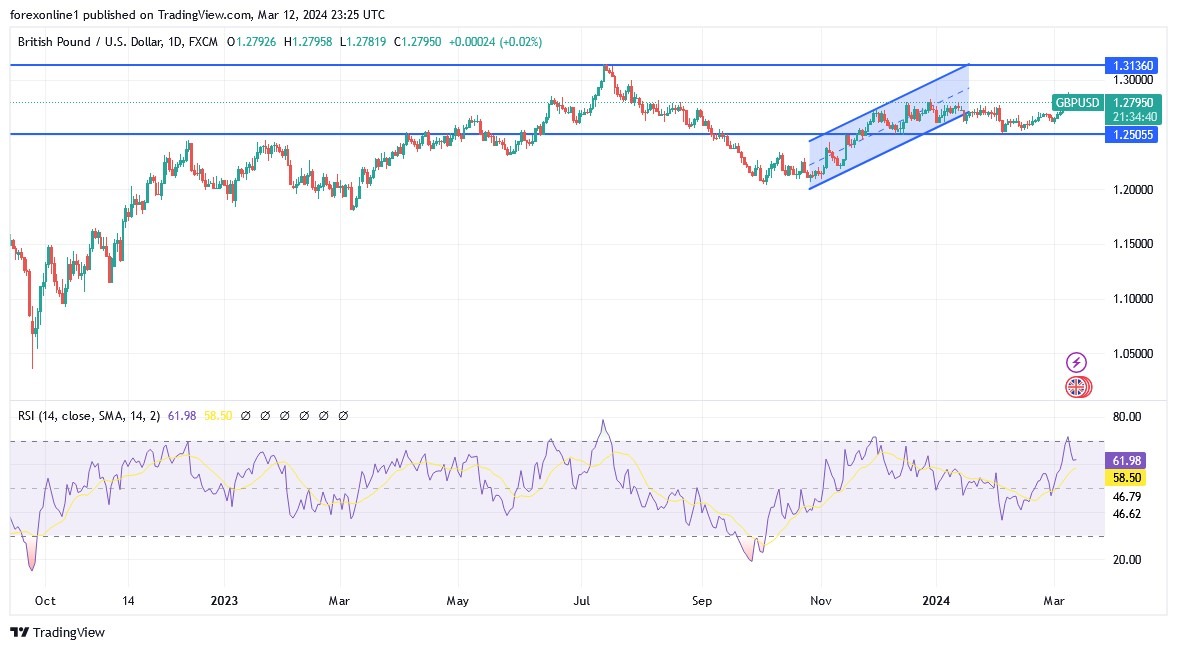Click the 1.20000 price axis label
The height and width of the screenshot is (650, 1177).
pyautogui.click(x=1133, y=190)
